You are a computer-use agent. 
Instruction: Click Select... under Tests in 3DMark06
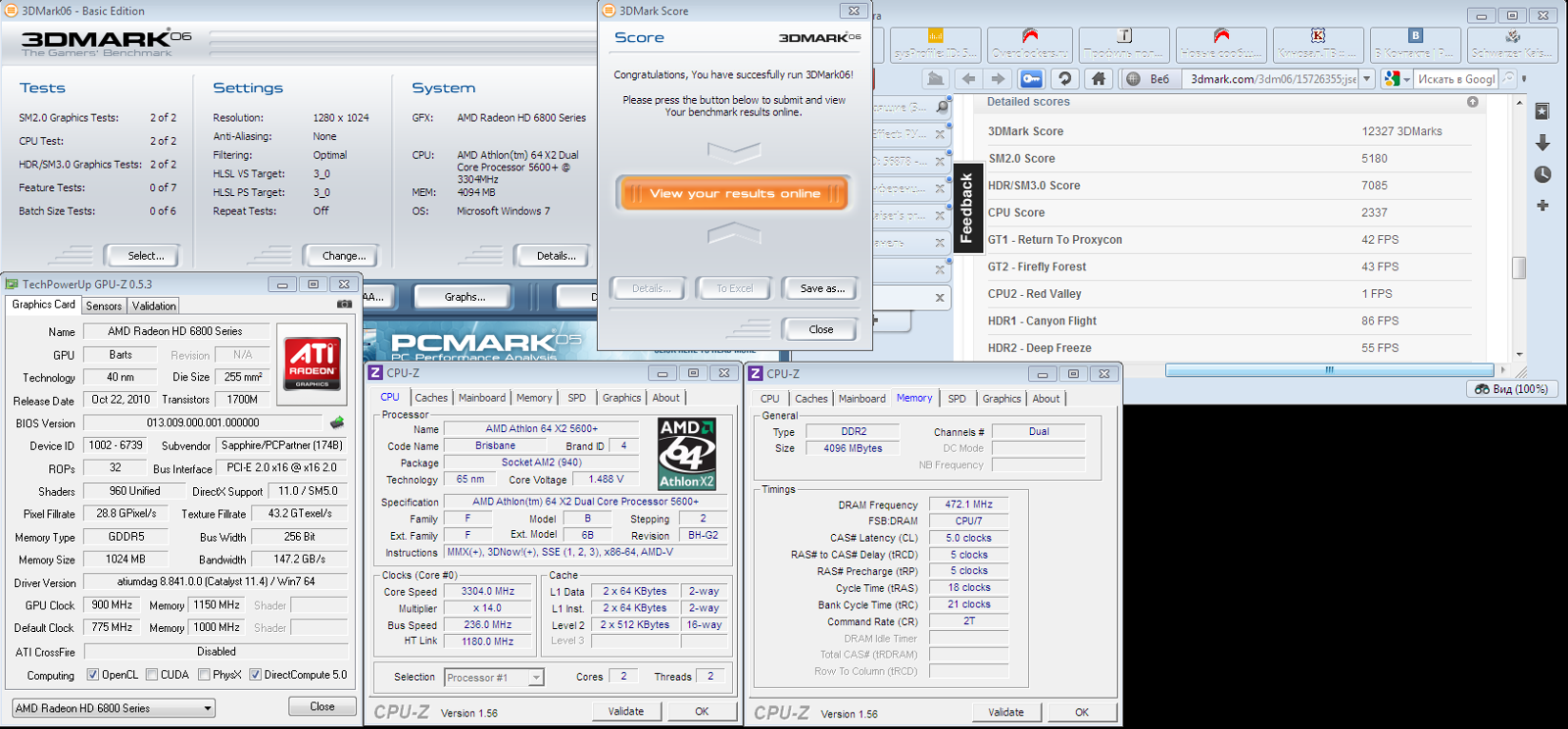tap(145, 256)
